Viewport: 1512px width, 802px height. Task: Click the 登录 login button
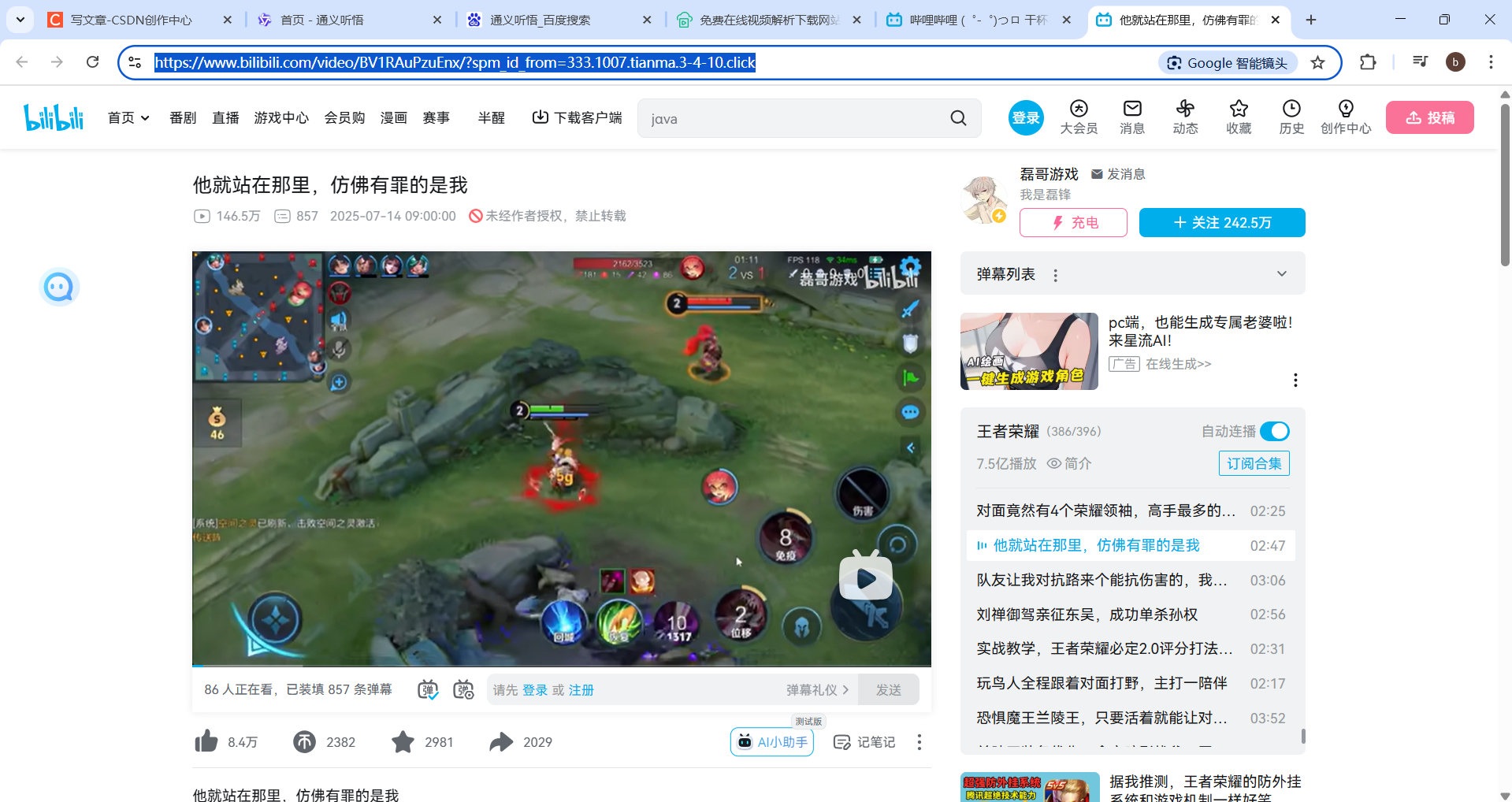(x=1026, y=117)
